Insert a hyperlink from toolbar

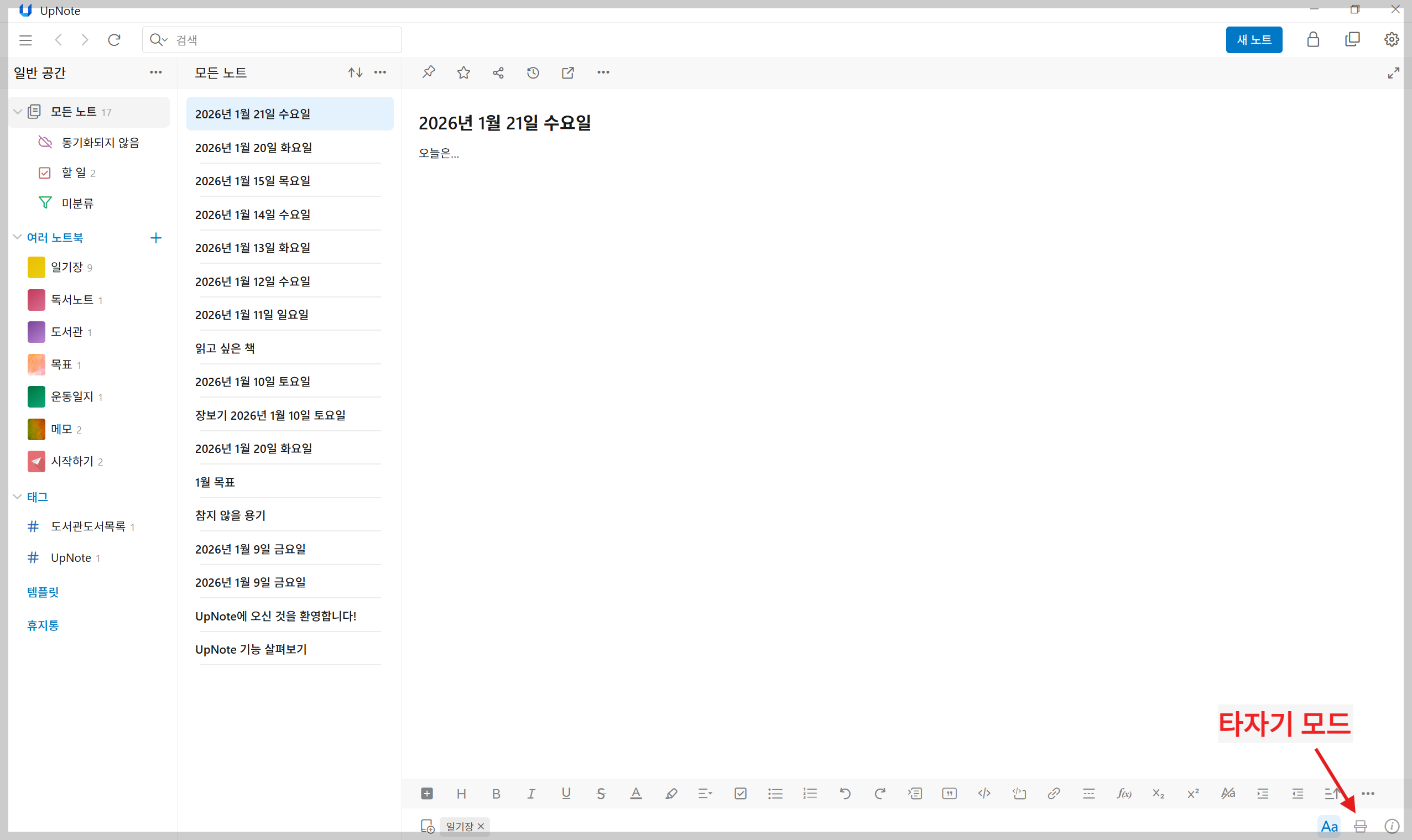pyautogui.click(x=1054, y=794)
